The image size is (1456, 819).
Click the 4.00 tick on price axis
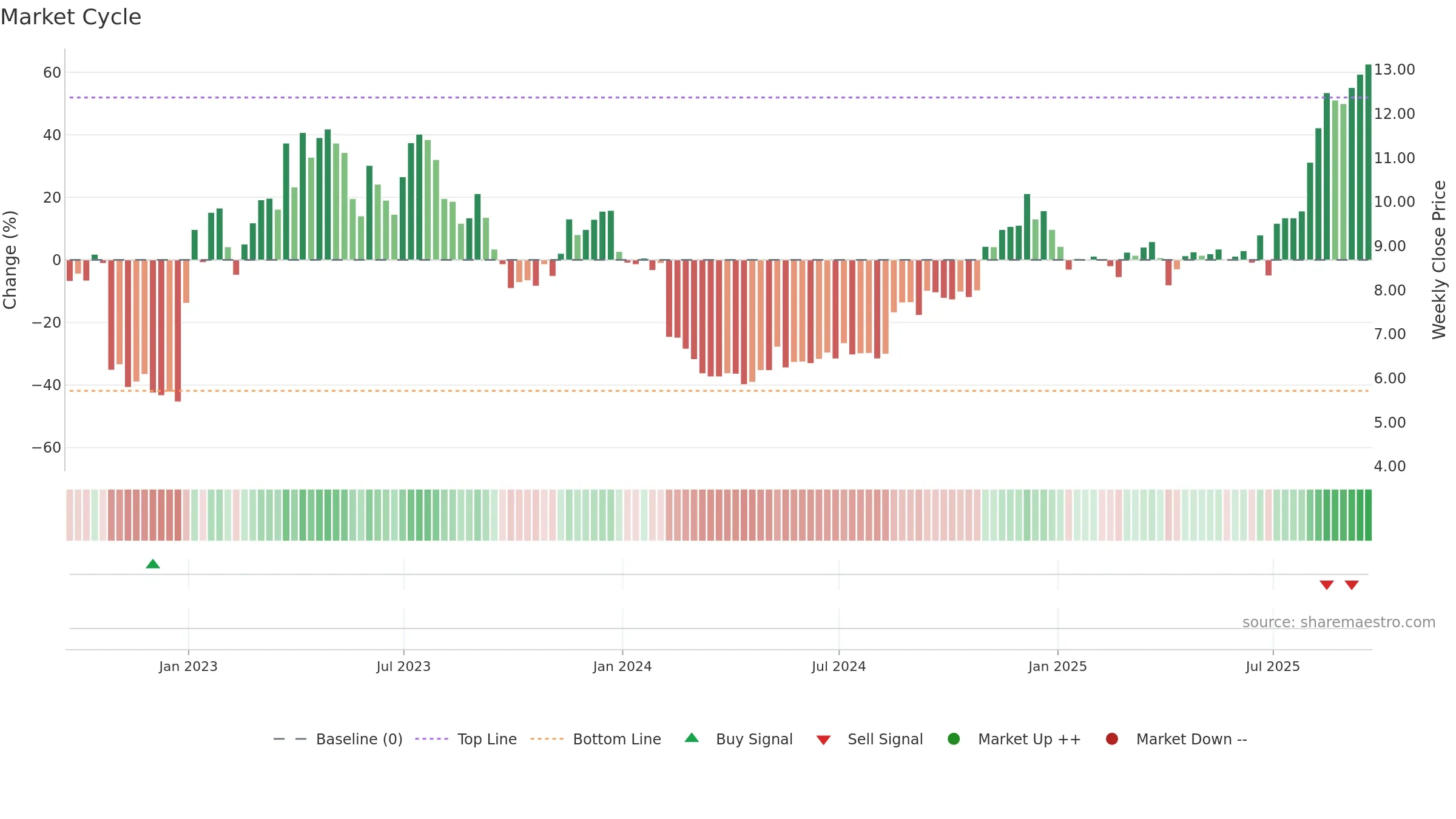pyautogui.click(x=1390, y=467)
